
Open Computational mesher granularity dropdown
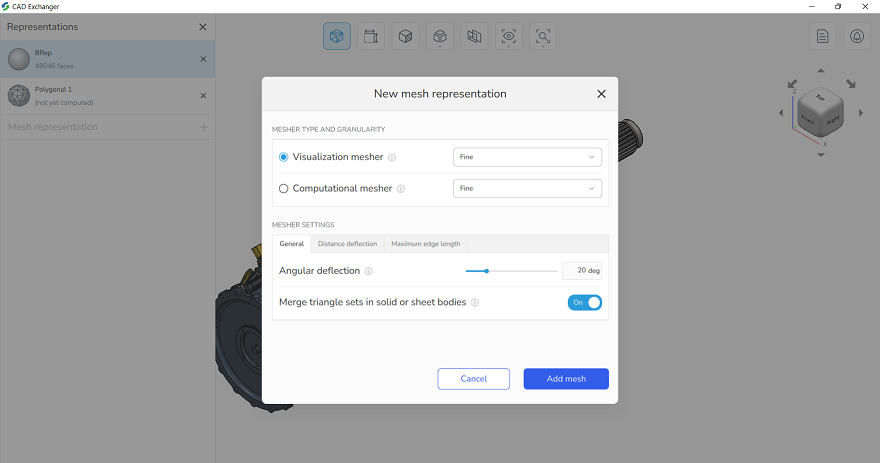tap(528, 189)
